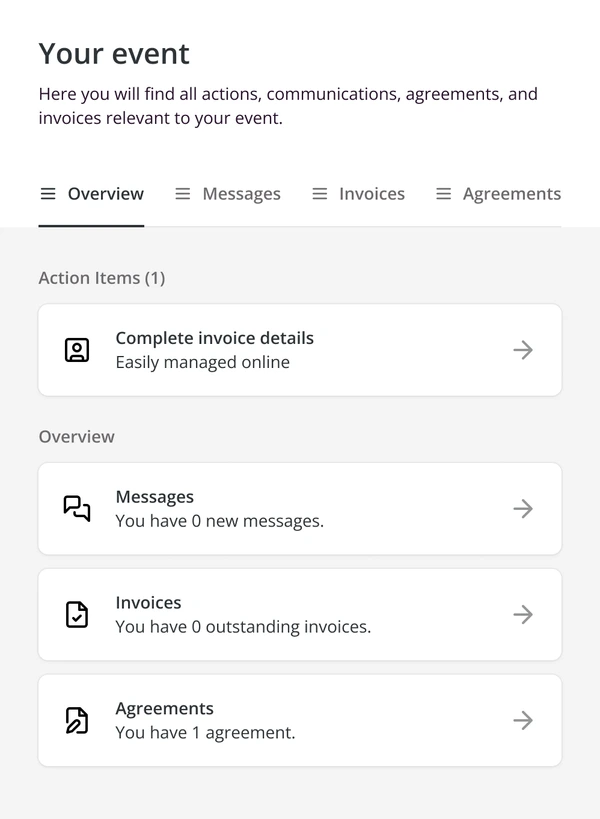Click the arrow on the Invoices card
Screen dimensions: 600x819
(523, 614)
